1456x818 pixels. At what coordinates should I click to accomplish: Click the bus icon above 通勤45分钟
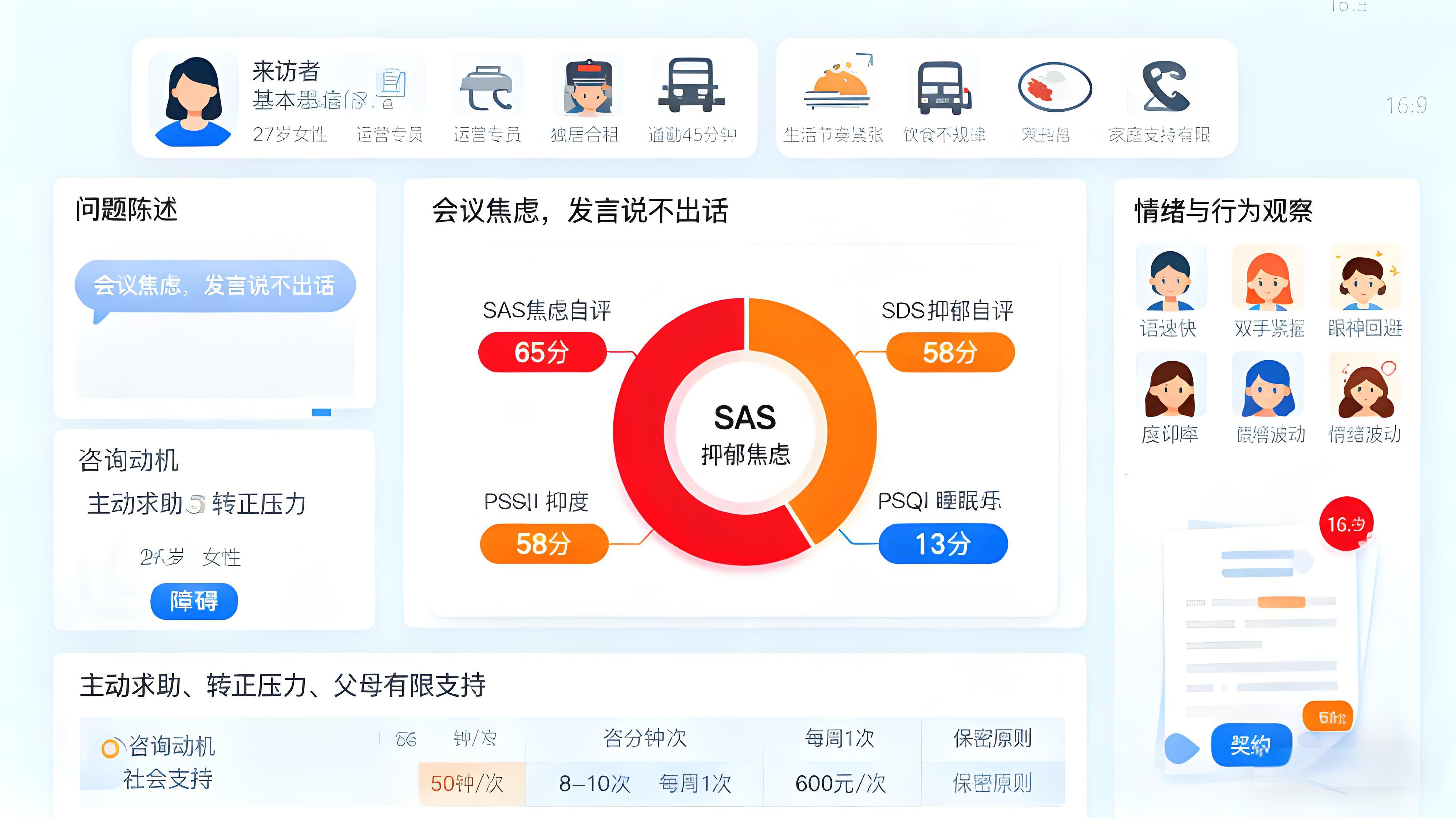coord(691,85)
